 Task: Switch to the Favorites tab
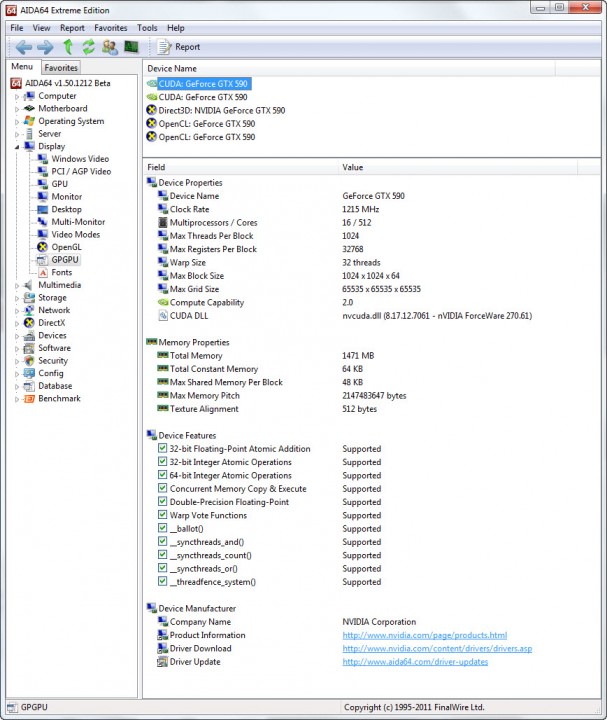[61, 68]
